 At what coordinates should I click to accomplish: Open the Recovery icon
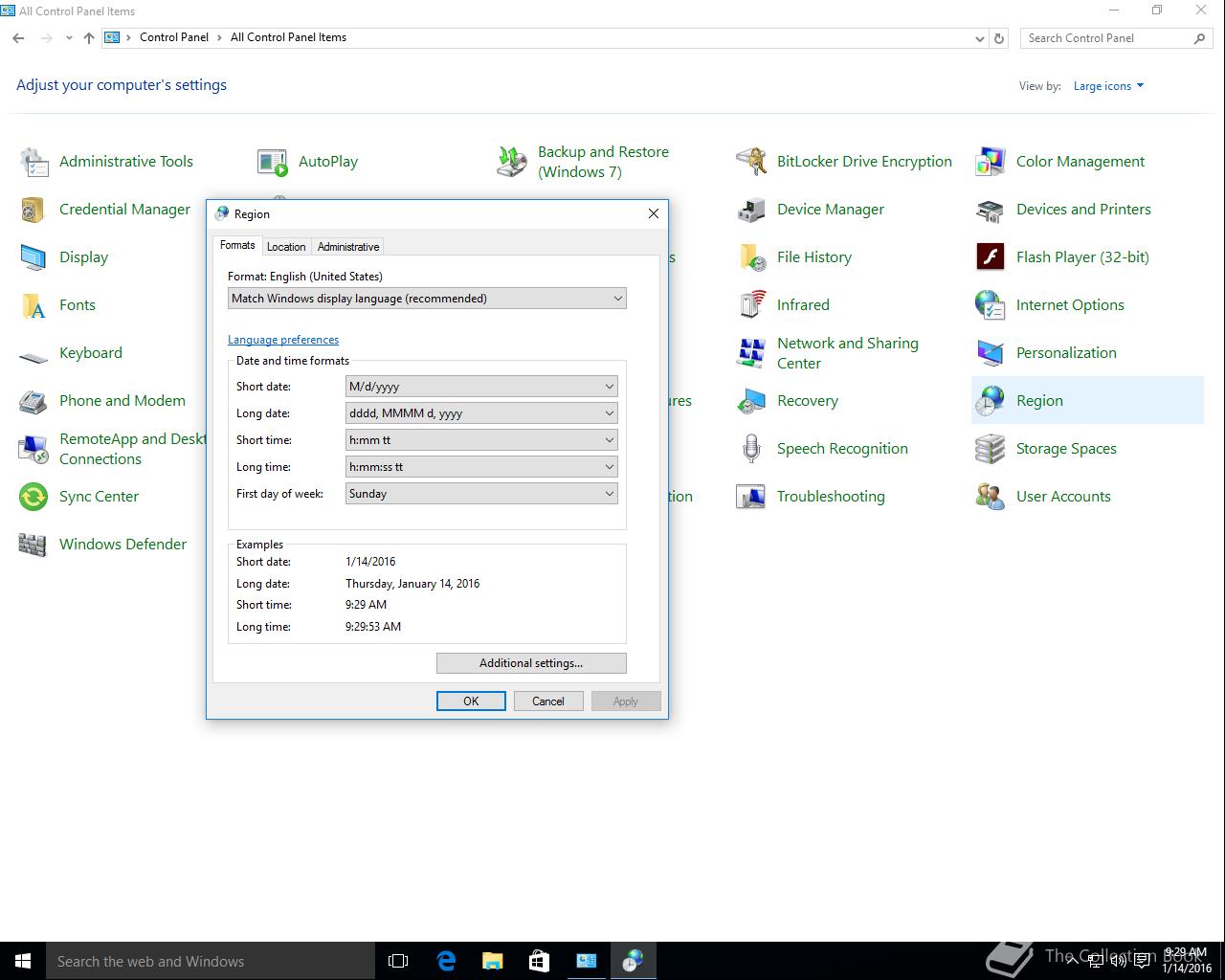click(751, 401)
